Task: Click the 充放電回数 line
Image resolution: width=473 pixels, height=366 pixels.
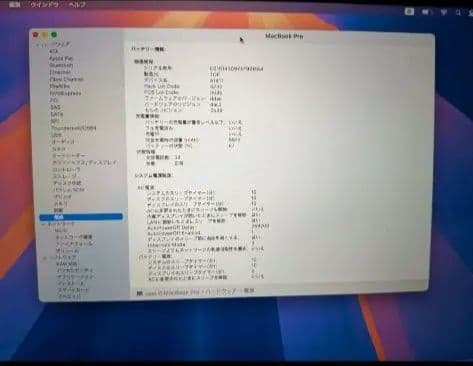Action: (x=164, y=157)
